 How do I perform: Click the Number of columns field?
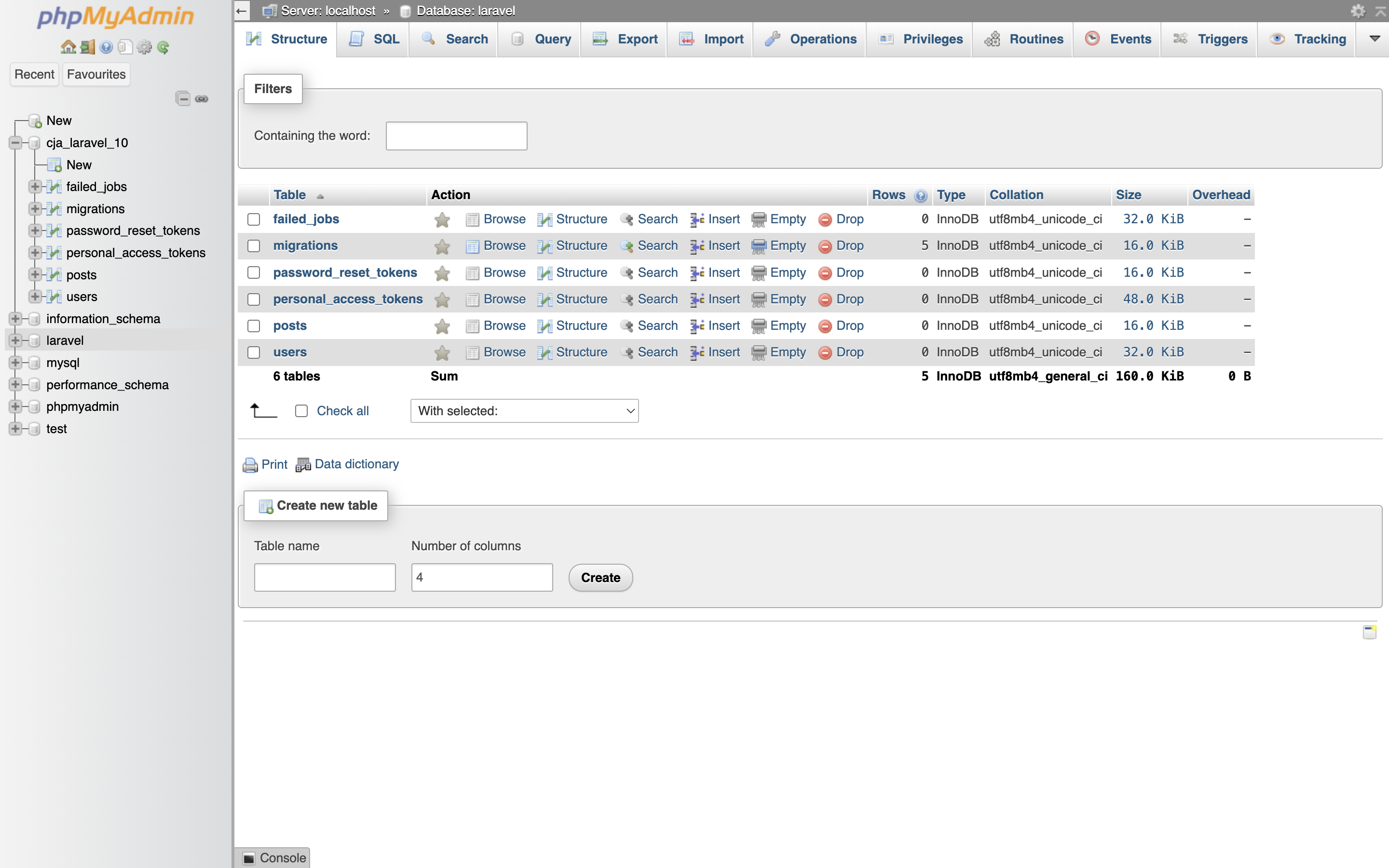482,578
